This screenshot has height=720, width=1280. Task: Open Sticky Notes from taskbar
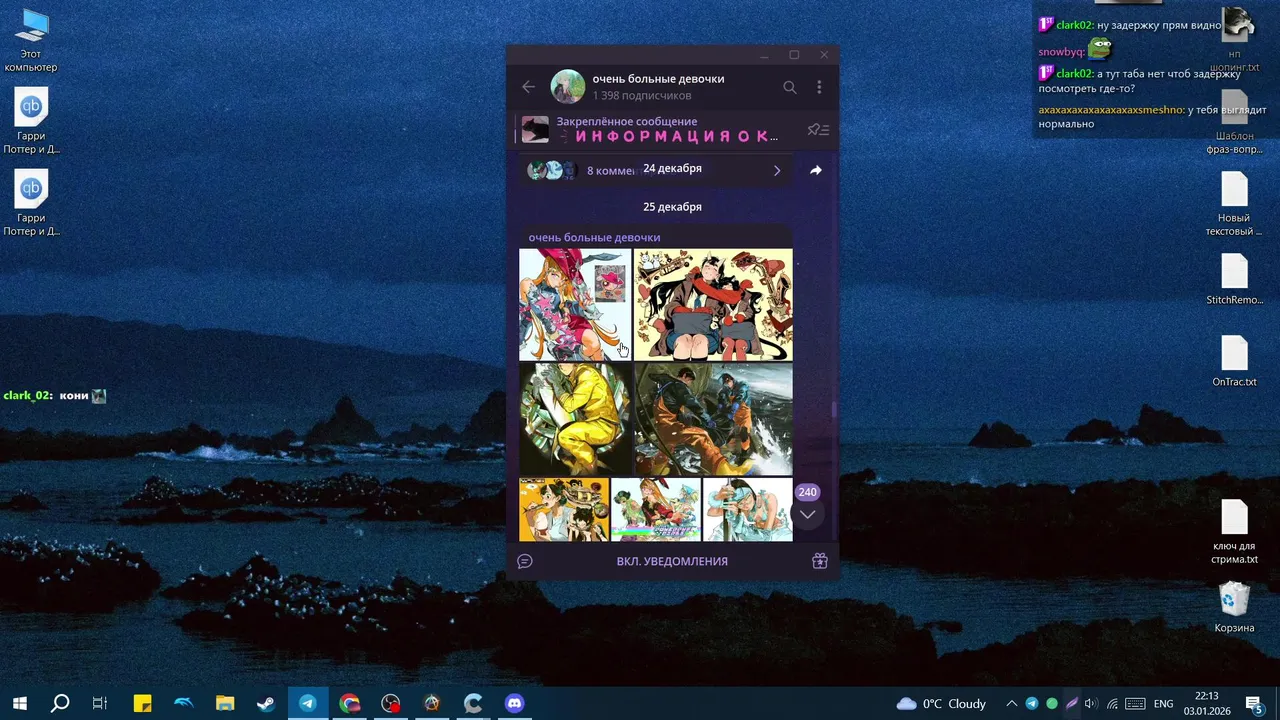142,703
